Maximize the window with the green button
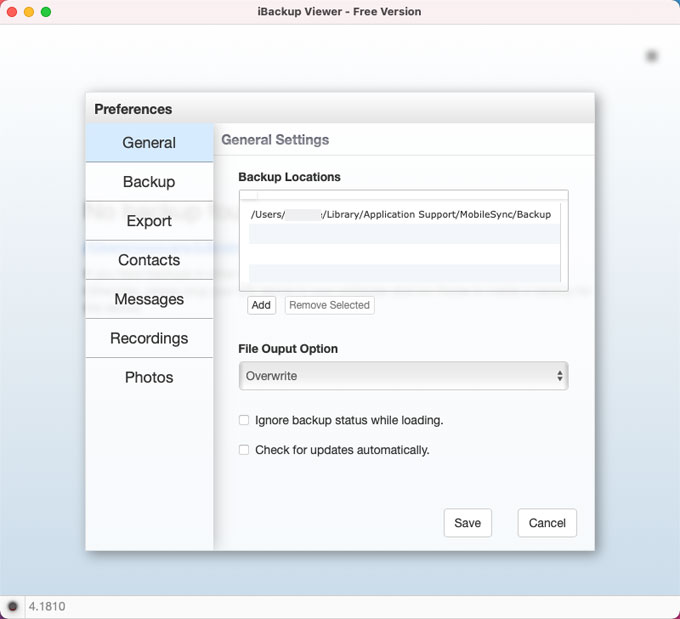 tap(46, 12)
